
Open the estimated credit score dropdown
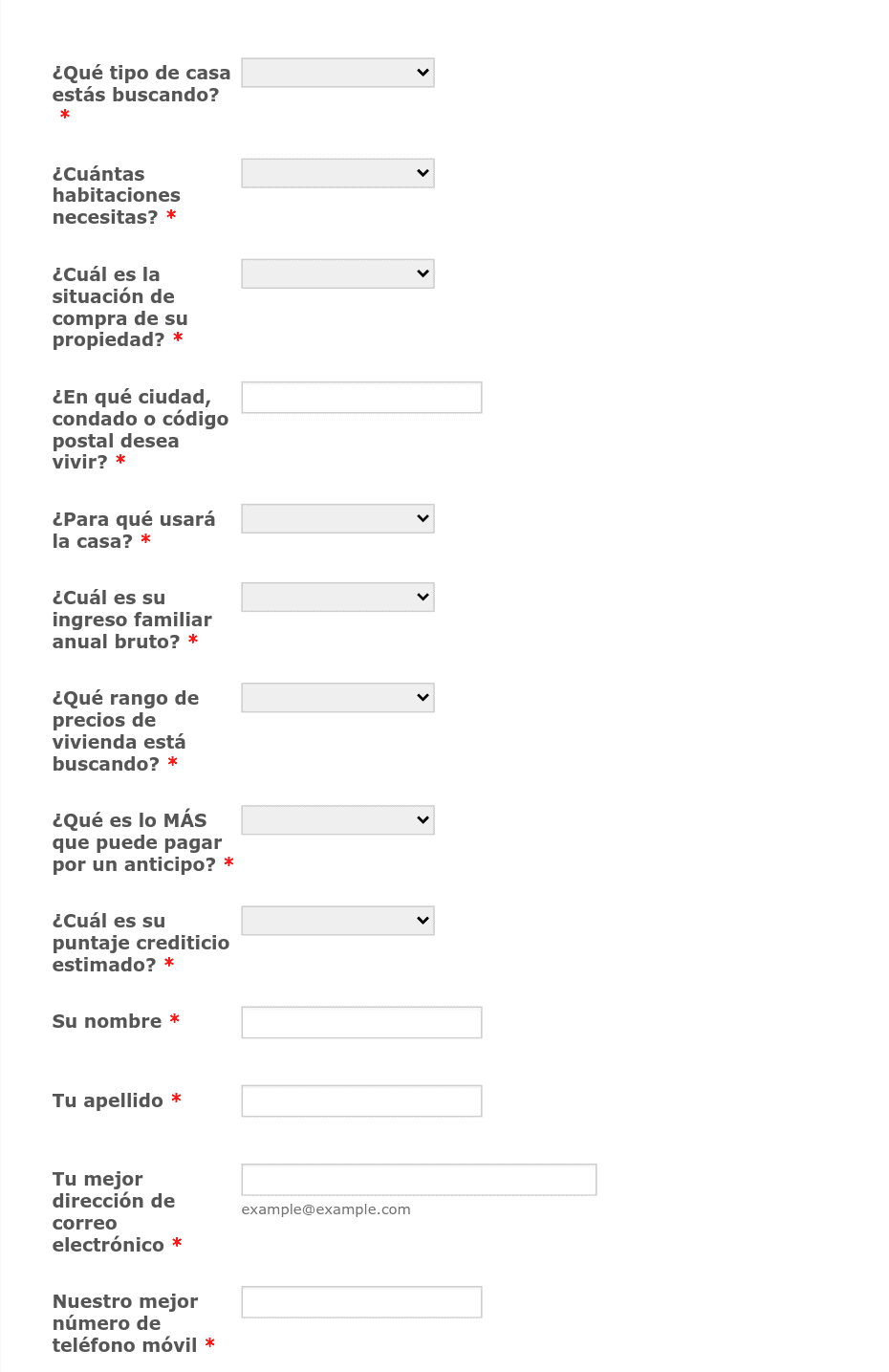(x=337, y=920)
